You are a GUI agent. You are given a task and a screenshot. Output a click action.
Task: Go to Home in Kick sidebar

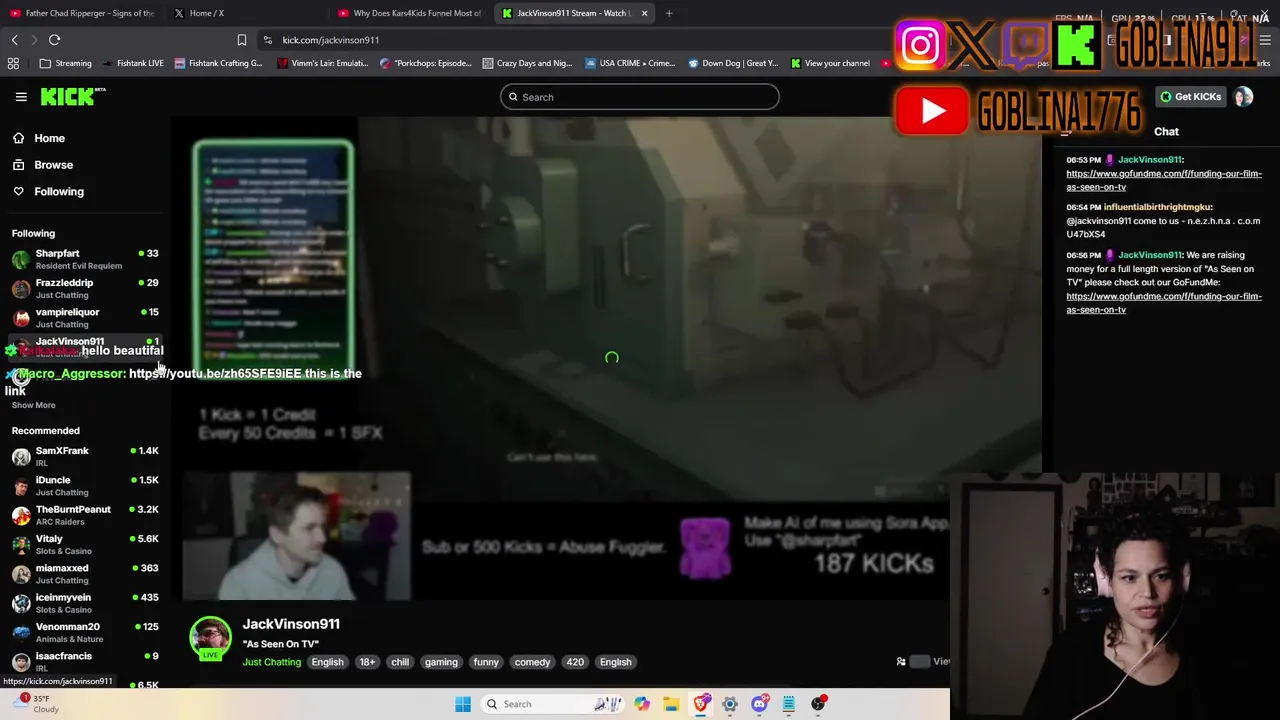pos(49,138)
